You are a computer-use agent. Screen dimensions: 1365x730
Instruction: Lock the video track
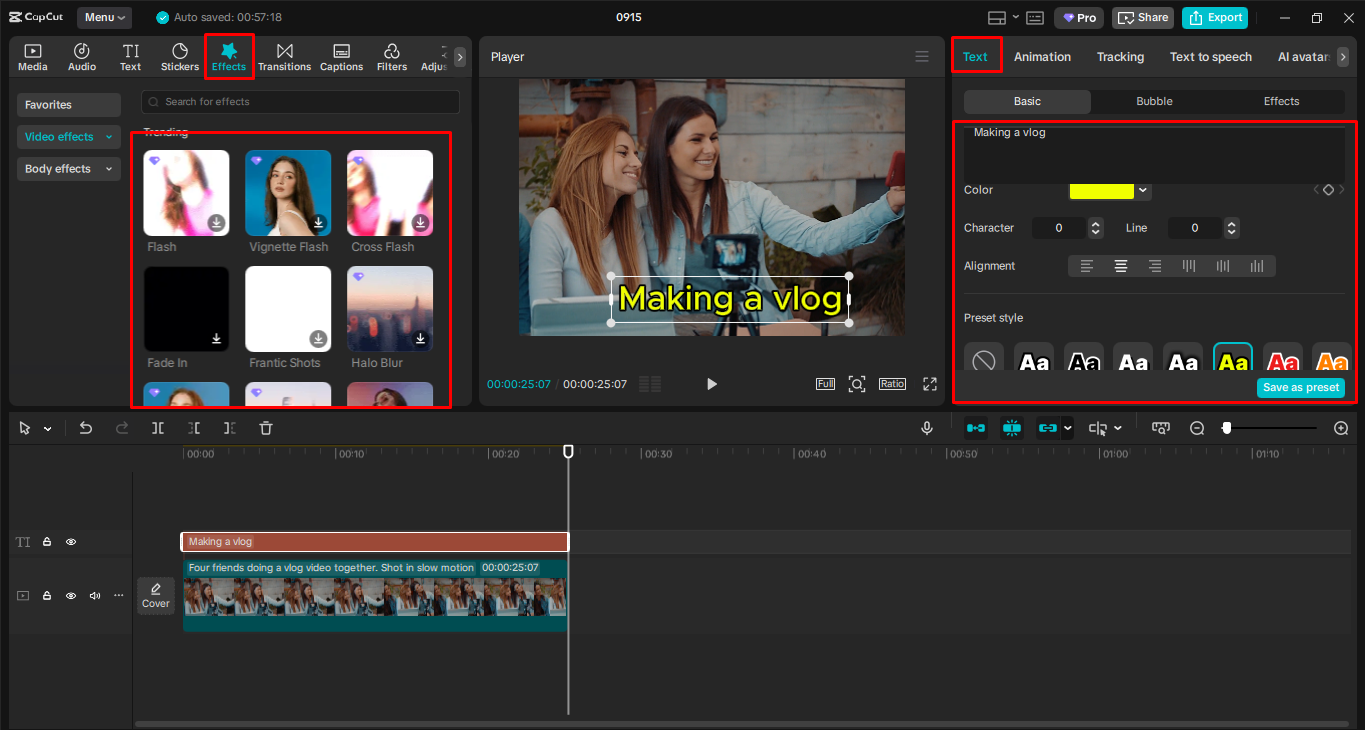coord(47,595)
